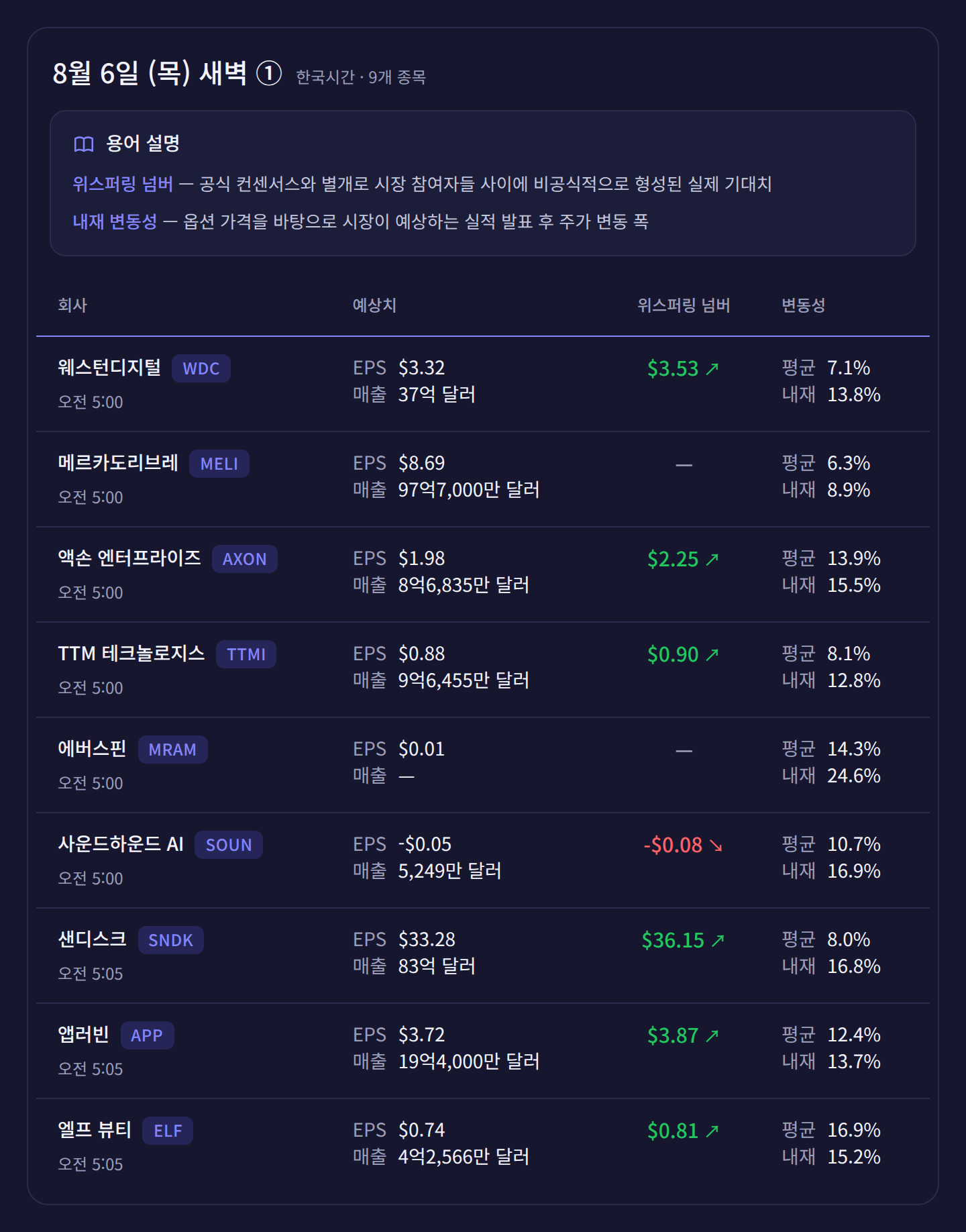Click green up arrow next to $36.15
966x1232 pixels.
pos(718,940)
